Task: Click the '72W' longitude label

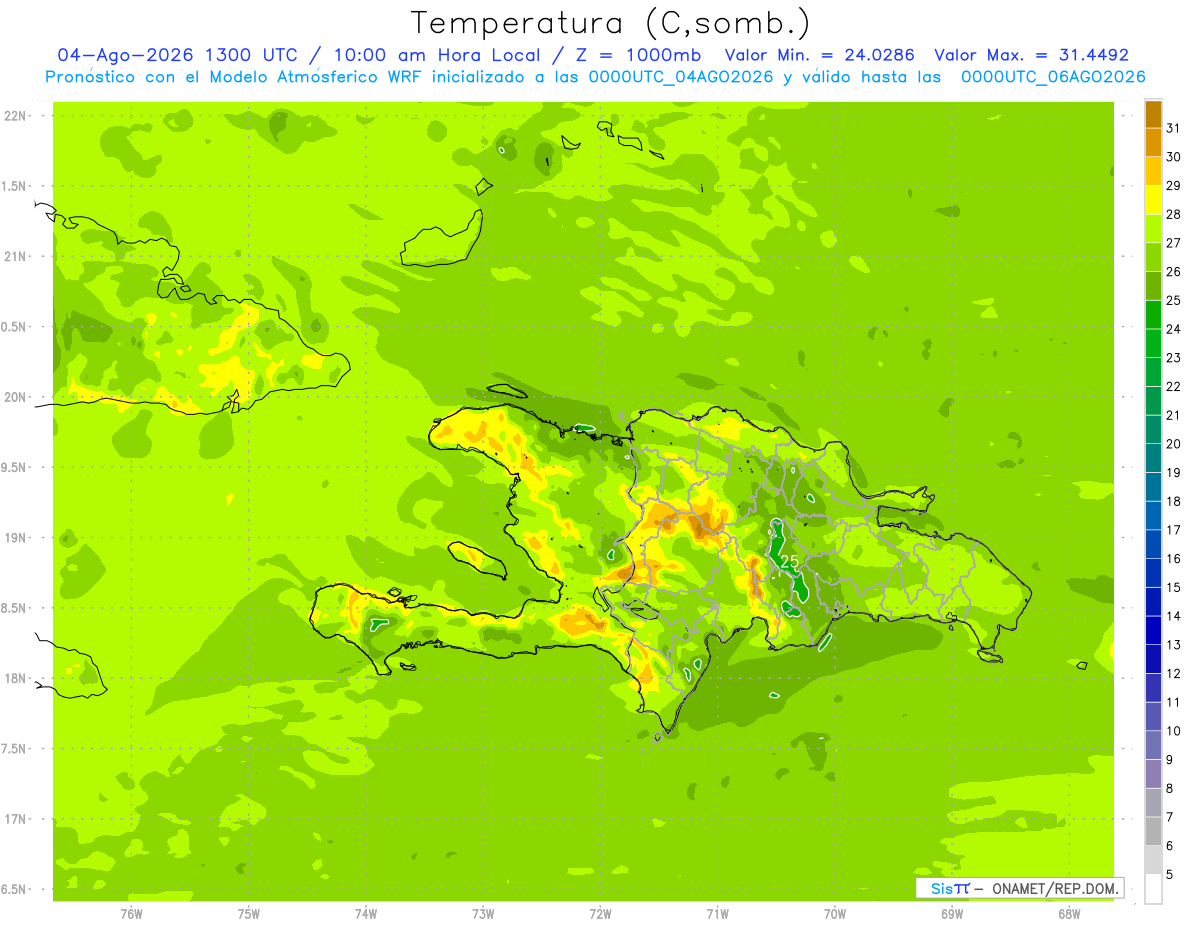Action: click(x=600, y=913)
